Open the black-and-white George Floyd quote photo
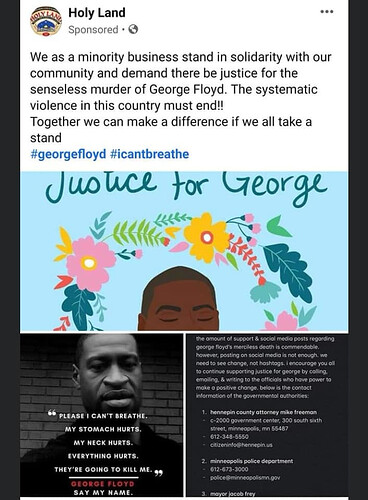The width and height of the screenshot is (368, 500). (x=102, y=415)
